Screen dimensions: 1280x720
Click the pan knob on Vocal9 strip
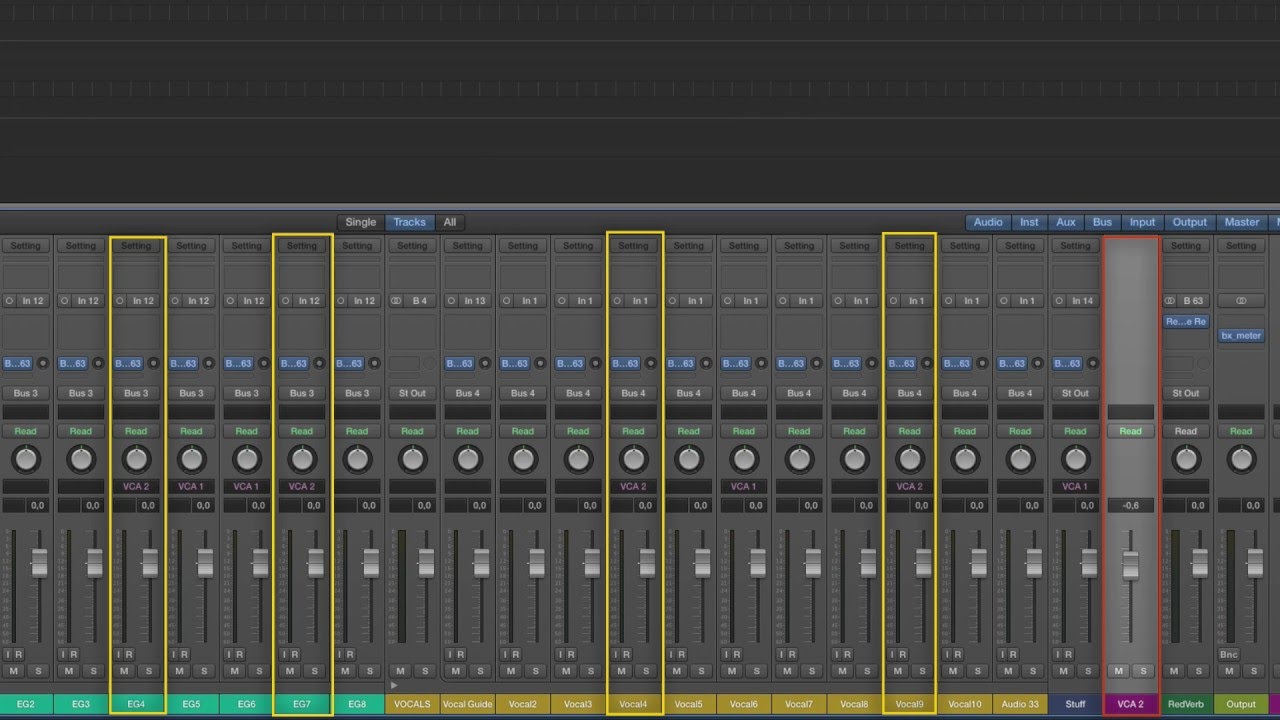(909, 459)
